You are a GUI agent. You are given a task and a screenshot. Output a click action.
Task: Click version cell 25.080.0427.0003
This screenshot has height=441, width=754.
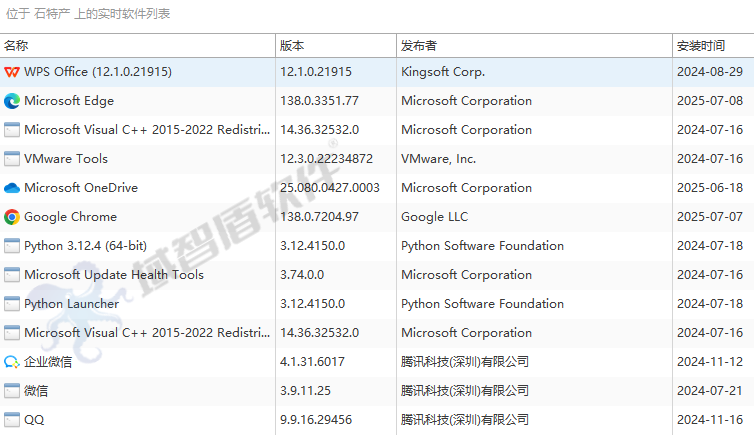pos(330,188)
